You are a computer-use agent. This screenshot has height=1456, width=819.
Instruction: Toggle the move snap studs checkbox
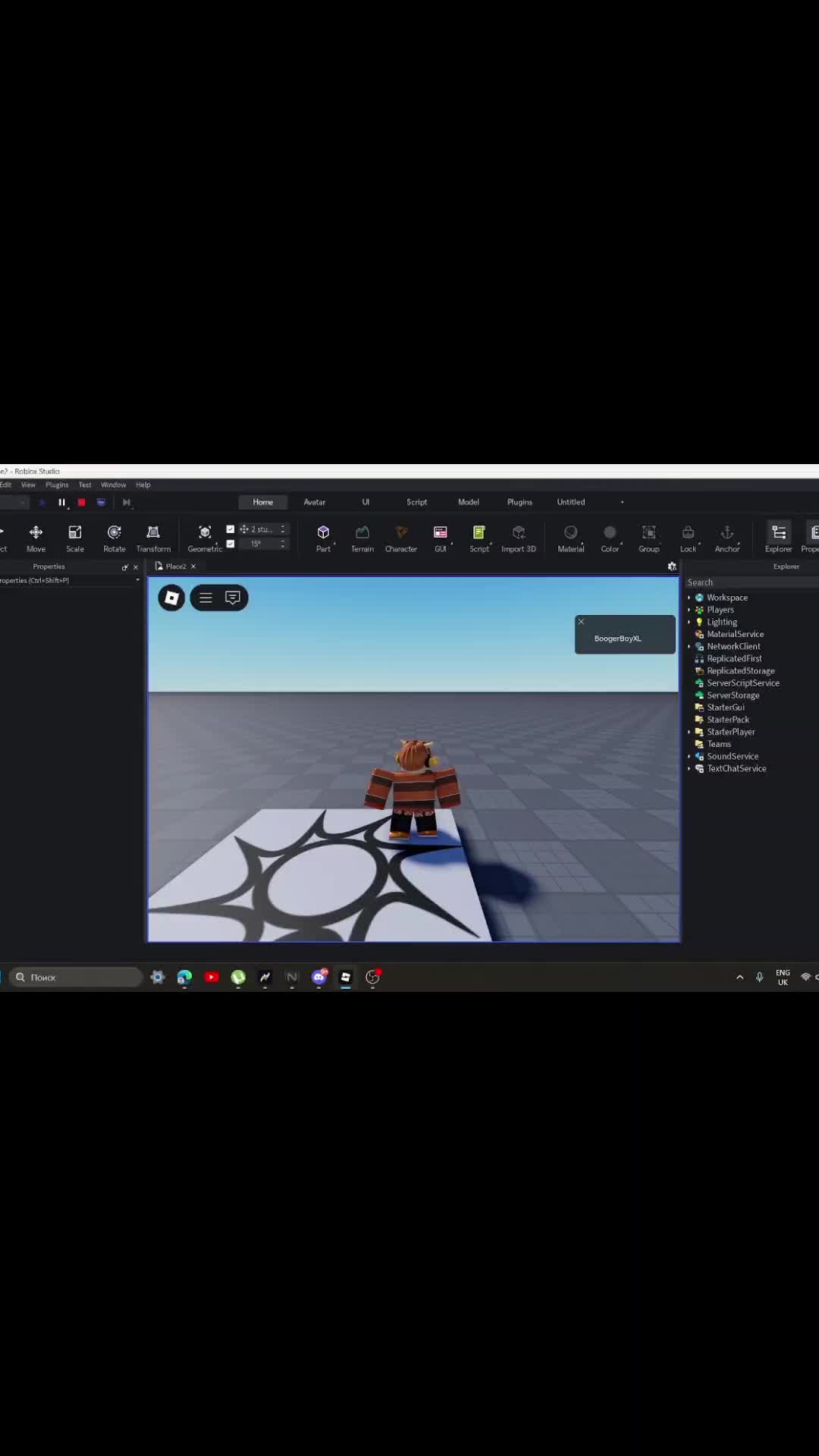[x=231, y=529]
